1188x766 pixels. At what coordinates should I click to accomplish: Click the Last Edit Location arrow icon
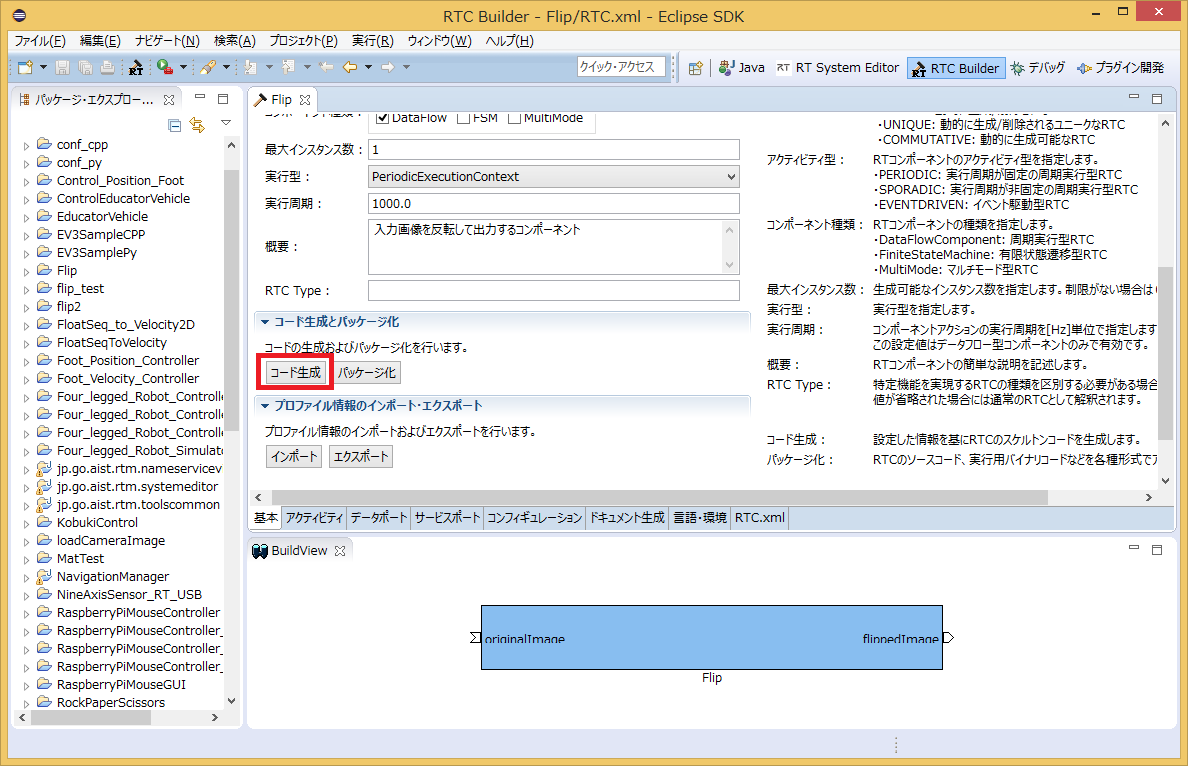[327, 67]
